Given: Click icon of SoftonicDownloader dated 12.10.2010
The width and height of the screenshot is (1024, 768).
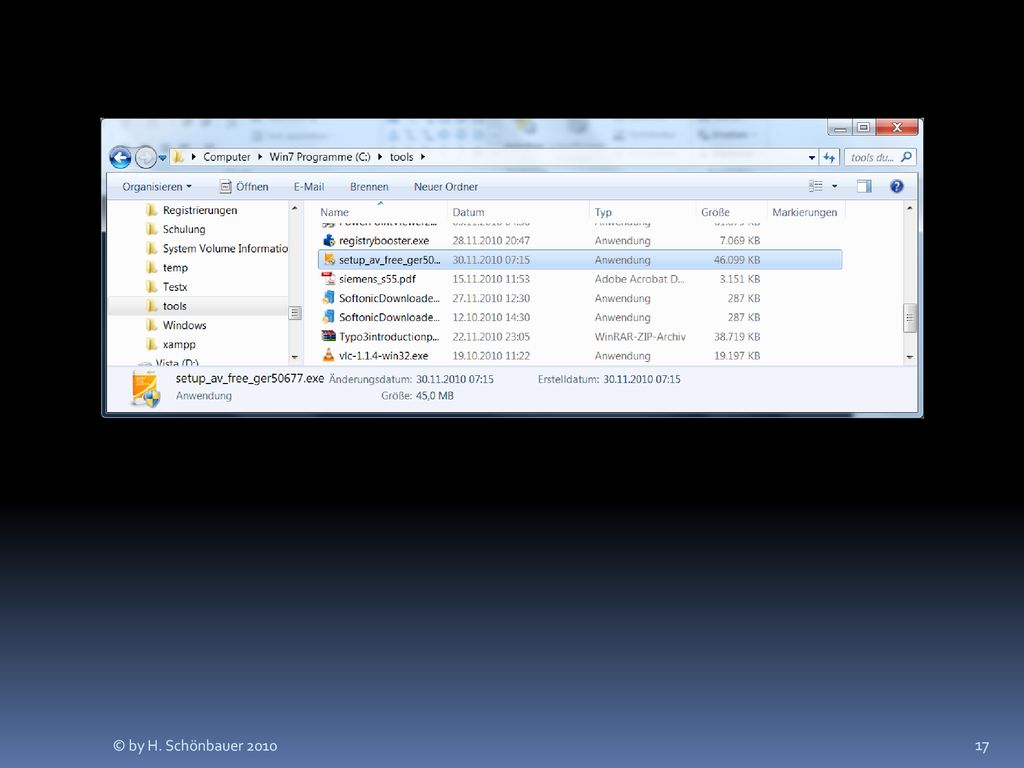Looking at the screenshot, I should click(328, 317).
